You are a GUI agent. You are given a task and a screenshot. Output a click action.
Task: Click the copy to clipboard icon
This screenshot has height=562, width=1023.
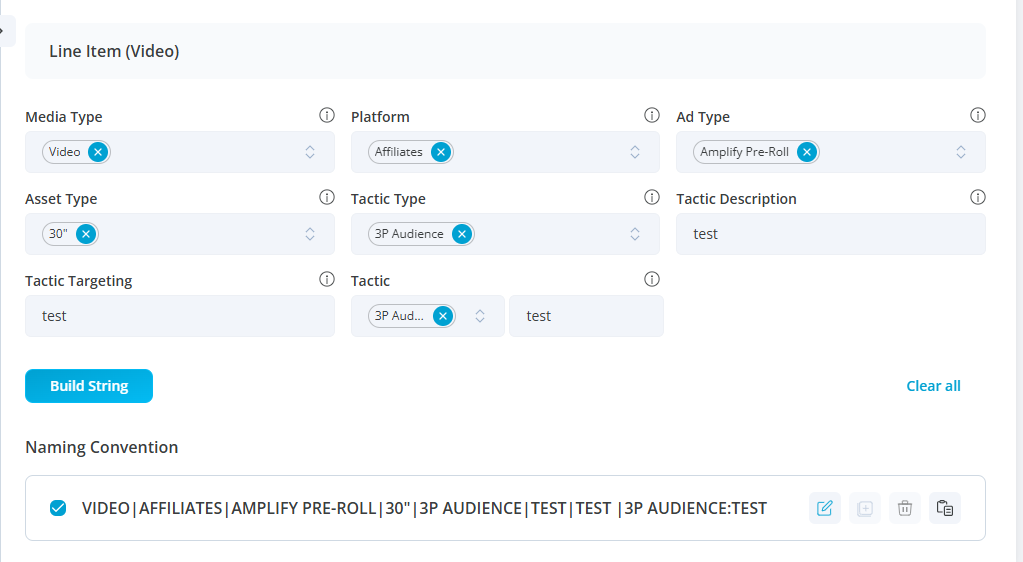pyautogui.click(x=945, y=508)
